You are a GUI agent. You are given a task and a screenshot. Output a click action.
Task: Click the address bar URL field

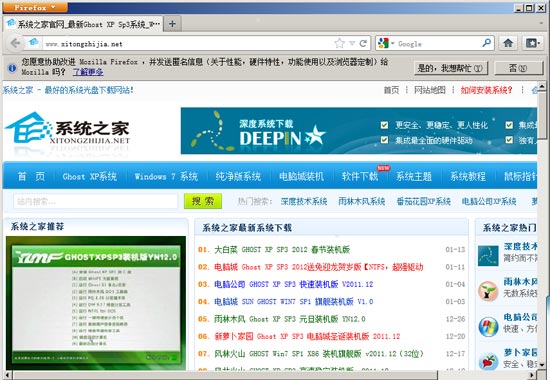click(188, 44)
